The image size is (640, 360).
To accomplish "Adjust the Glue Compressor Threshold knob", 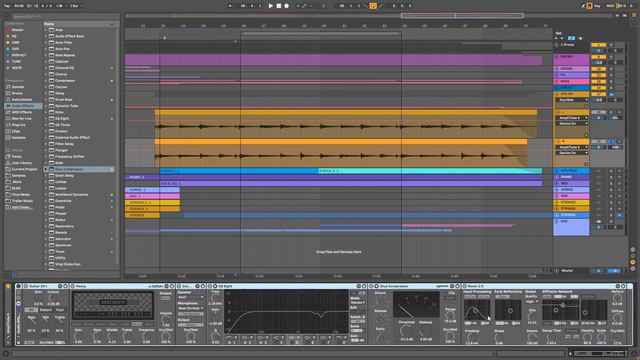I will pyautogui.click(x=406, y=331).
